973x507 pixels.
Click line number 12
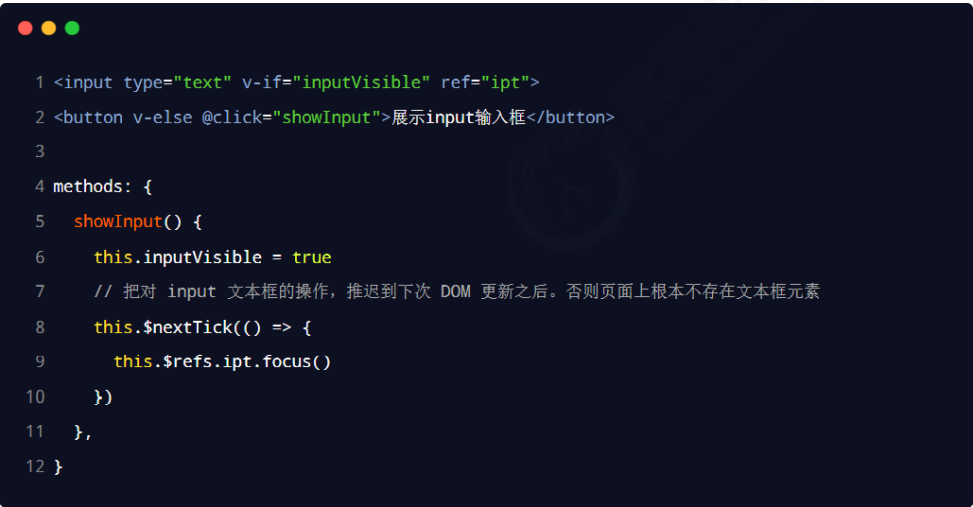coord(35,466)
